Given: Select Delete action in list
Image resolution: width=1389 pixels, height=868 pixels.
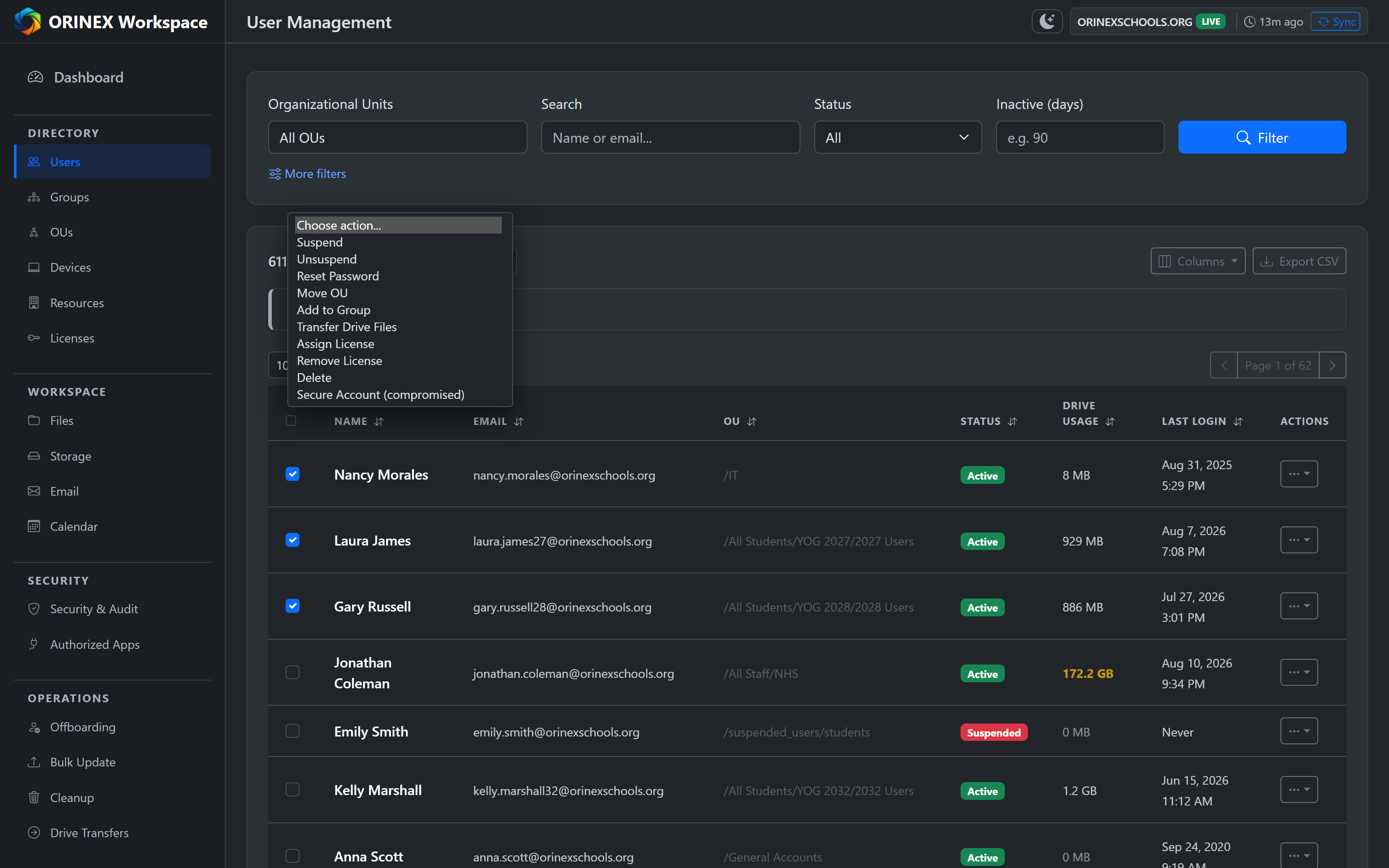Looking at the screenshot, I should pyautogui.click(x=398, y=378).
